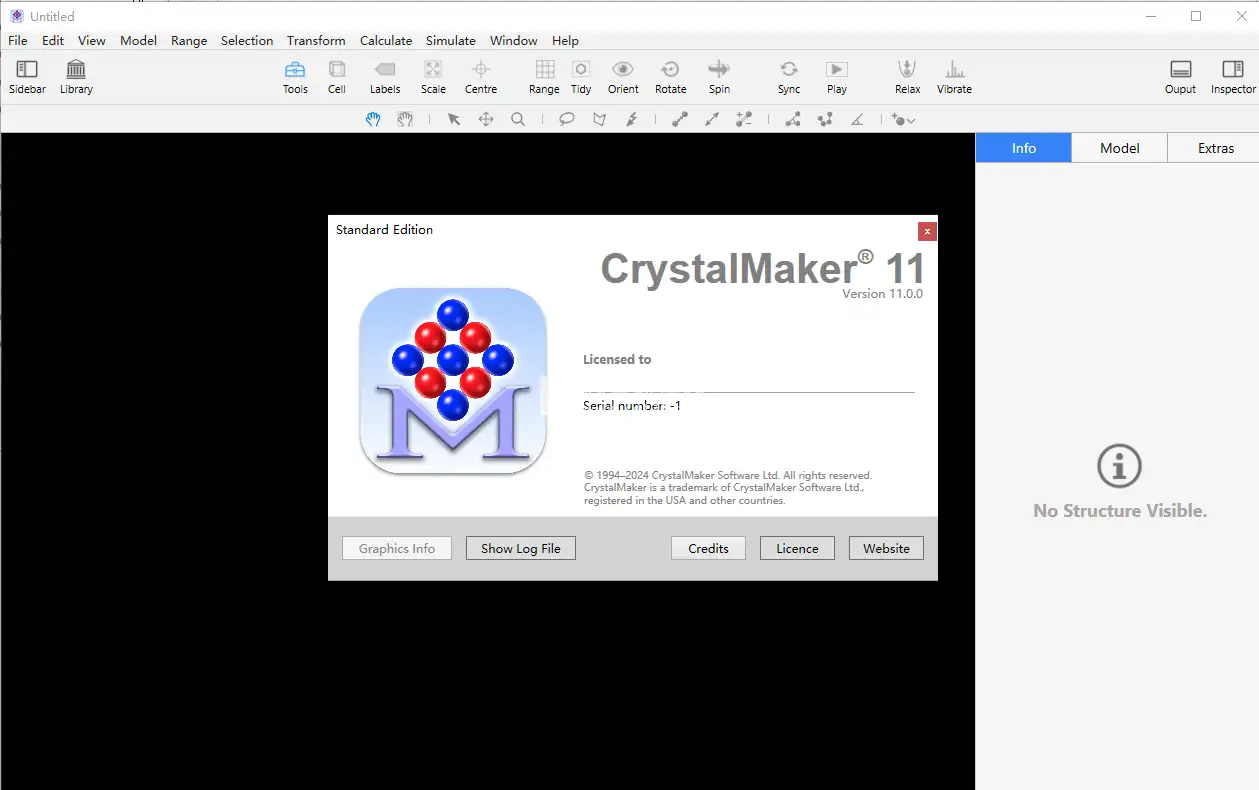Select the four-arrow move tool
1259x790 pixels.
[x=486, y=119]
